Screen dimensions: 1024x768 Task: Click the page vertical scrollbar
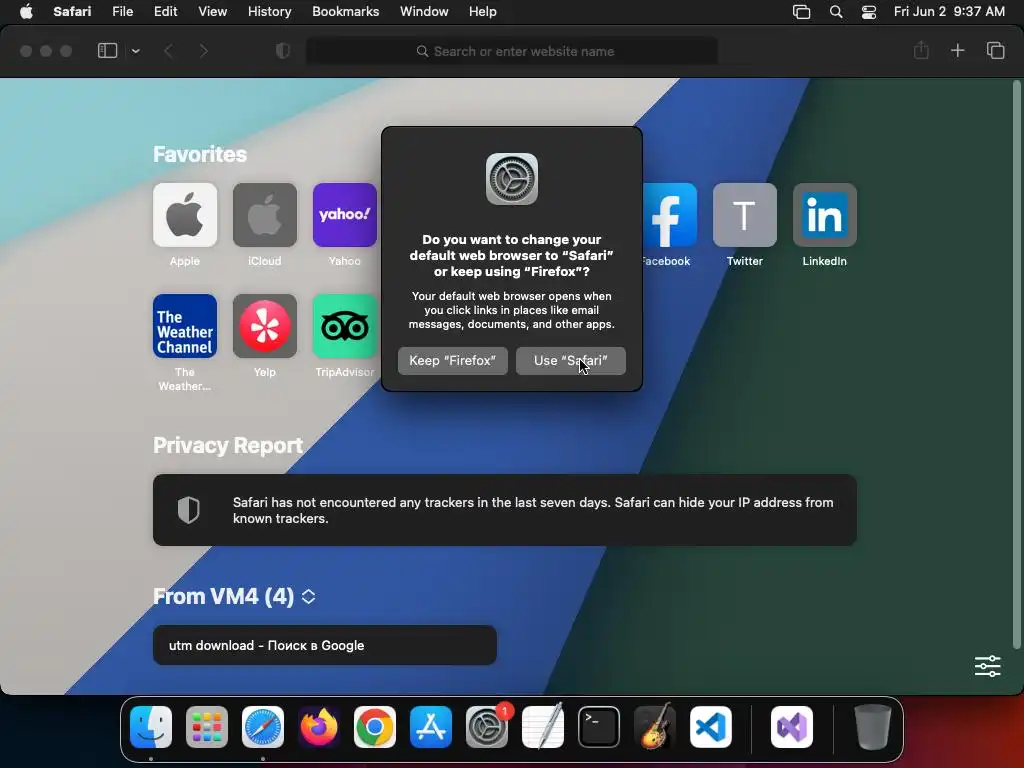[x=1016, y=364]
